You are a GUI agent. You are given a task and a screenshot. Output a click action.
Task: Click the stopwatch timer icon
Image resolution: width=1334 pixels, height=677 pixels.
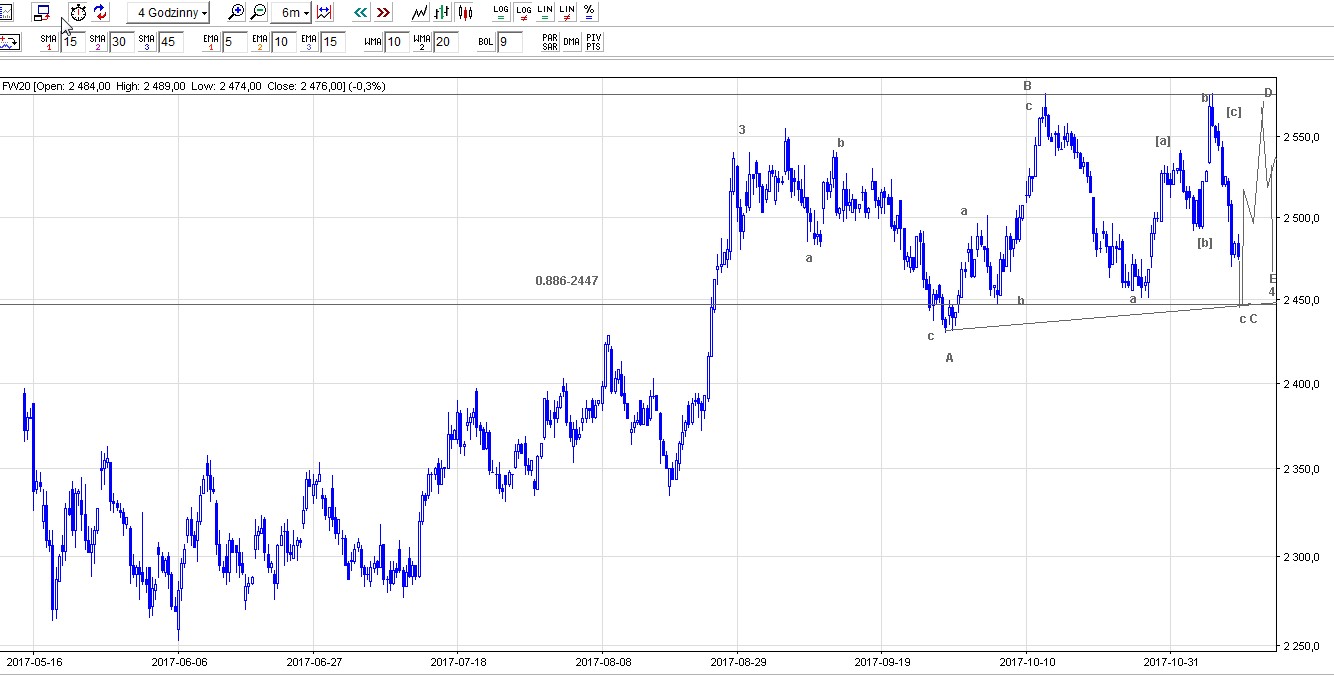[78, 13]
